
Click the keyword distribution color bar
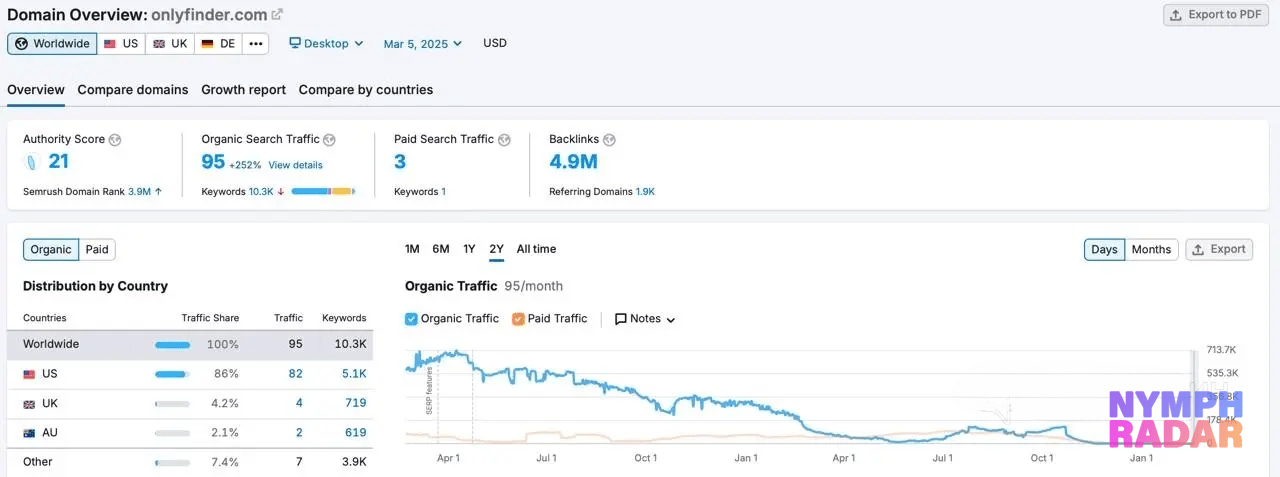(323, 191)
